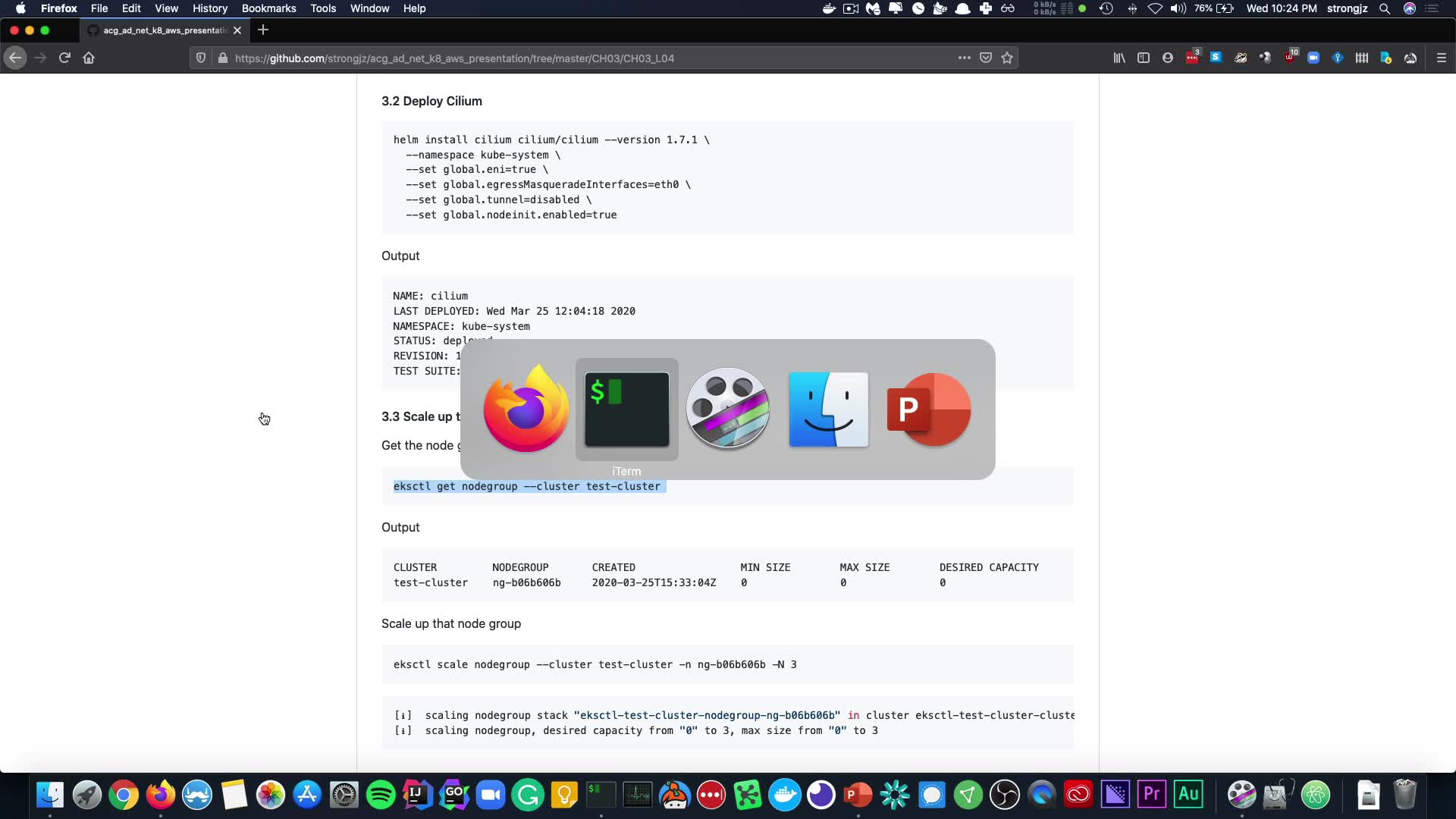Open a new browser tab
The height and width of the screenshot is (819, 1456).
pyautogui.click(x=263, y=30)
